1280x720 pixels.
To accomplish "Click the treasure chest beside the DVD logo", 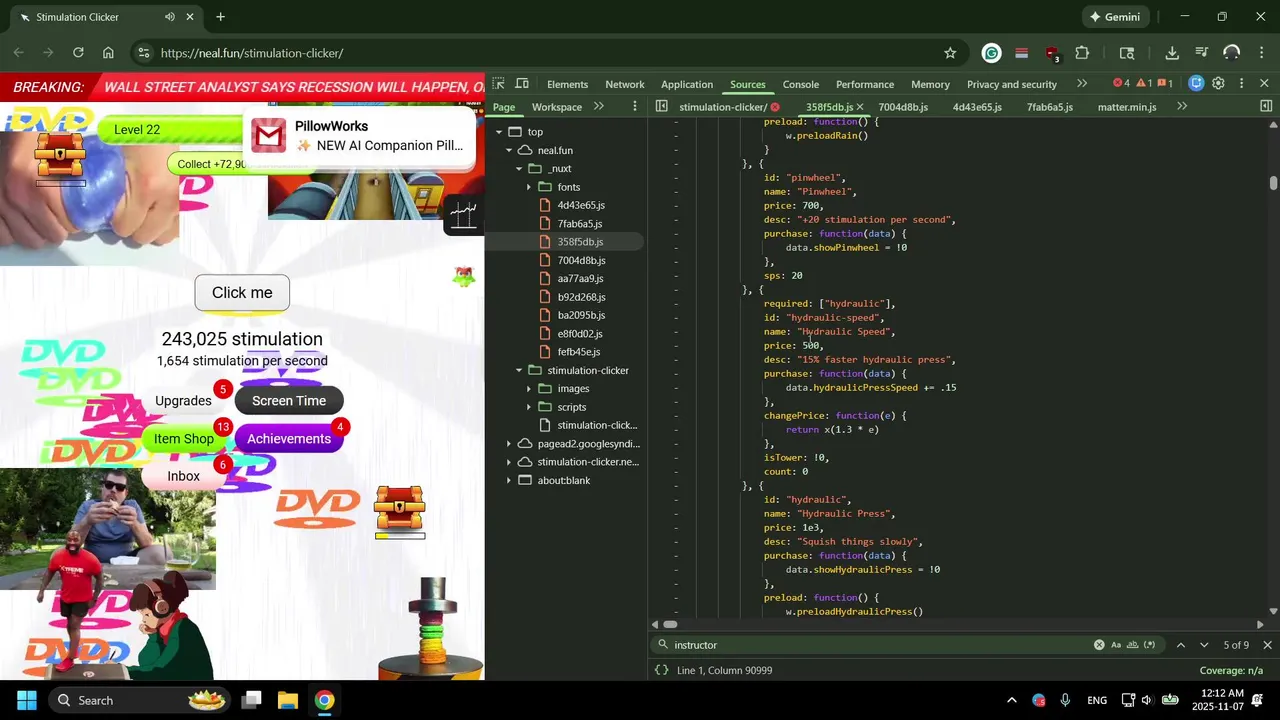I will pos(399,508).
